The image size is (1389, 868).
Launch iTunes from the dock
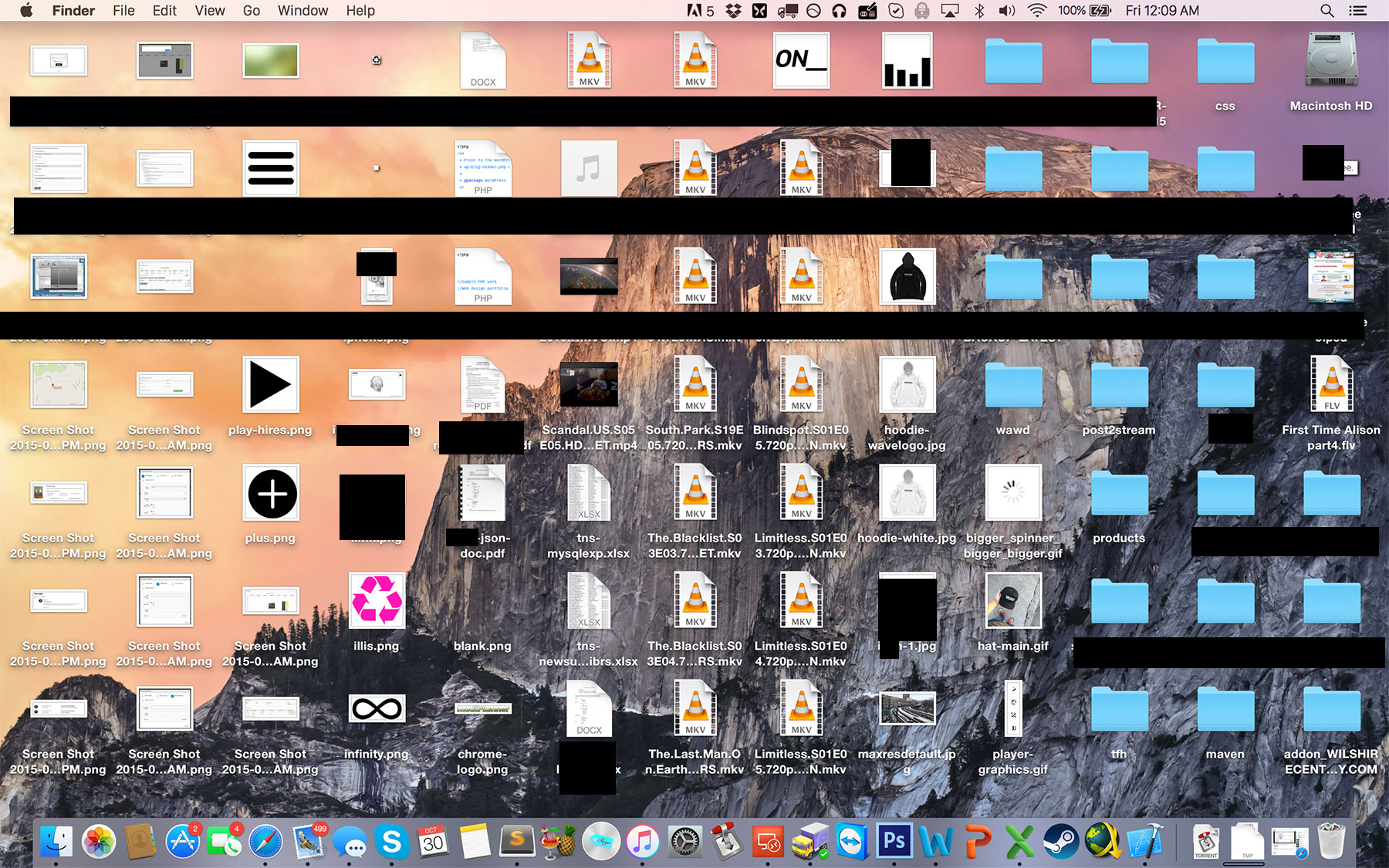[643, 841]
